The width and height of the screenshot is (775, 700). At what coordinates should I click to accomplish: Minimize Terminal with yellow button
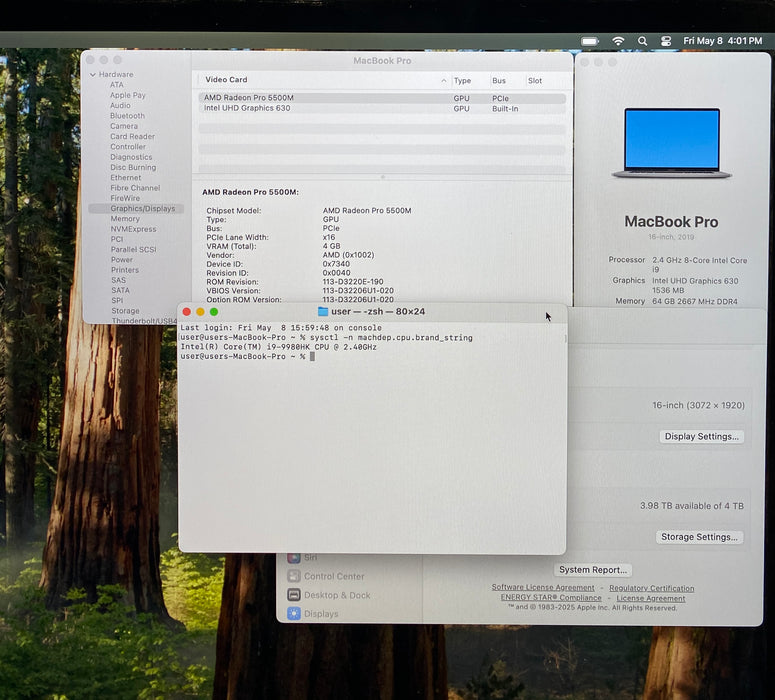pos(200,312)
